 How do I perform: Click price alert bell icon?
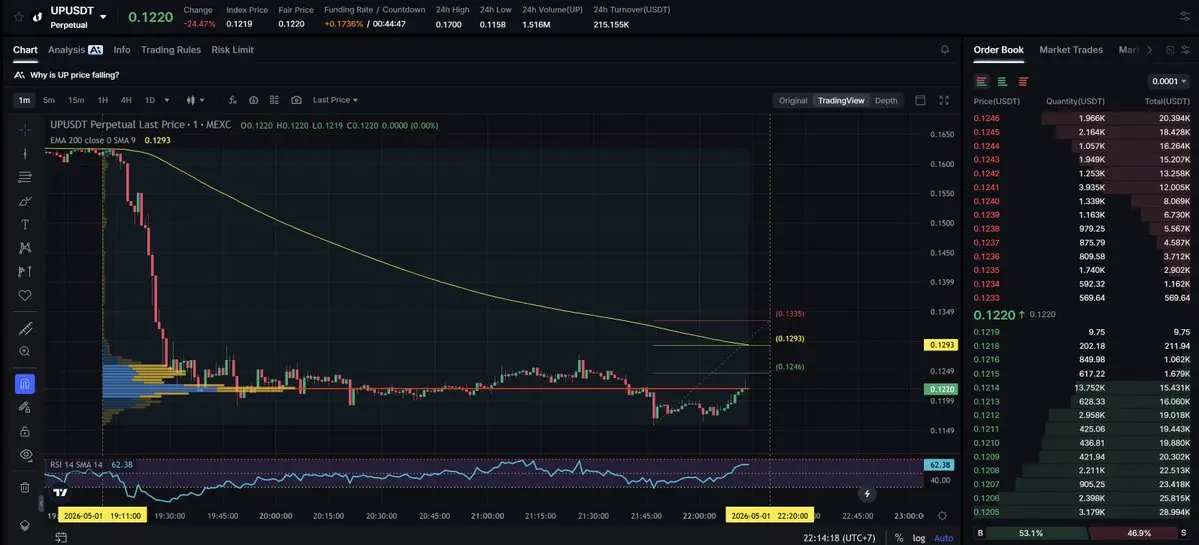tap(944, 50)
